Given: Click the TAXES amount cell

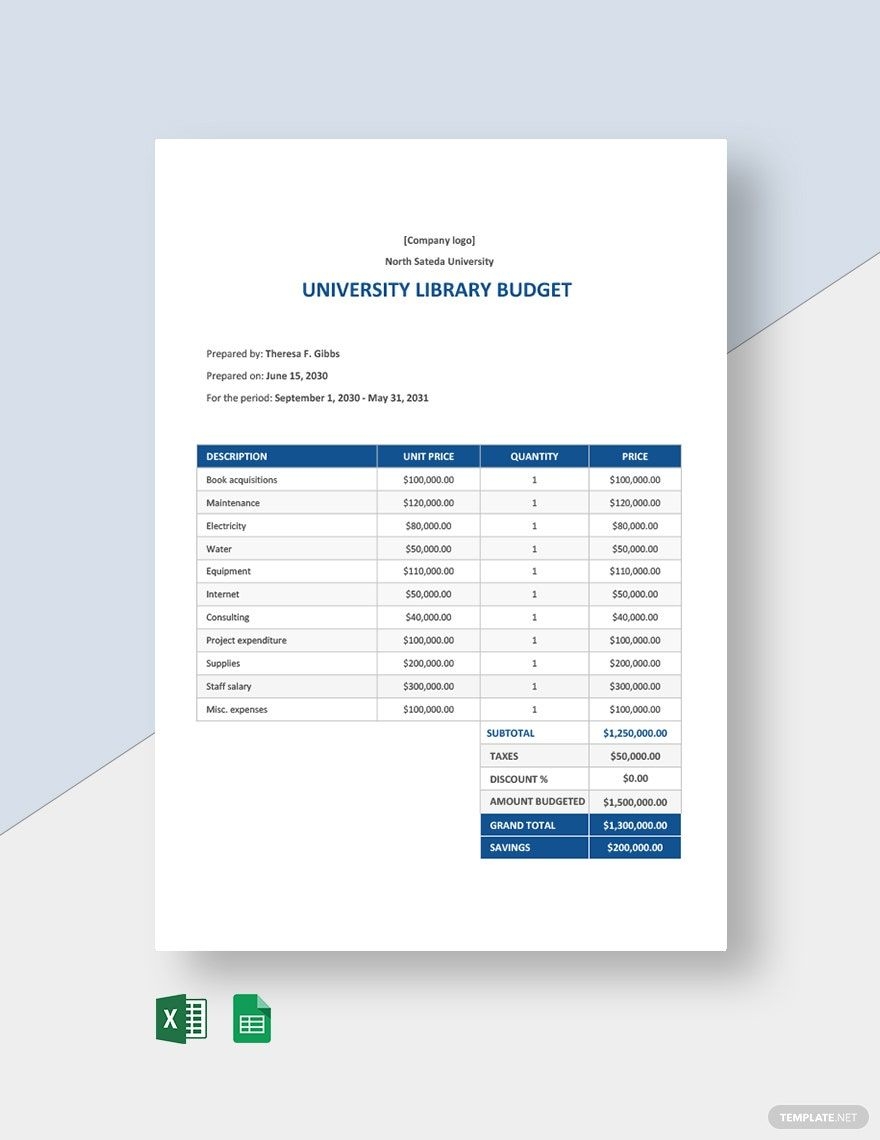Looking at the screenshot, I should (635, 756).
